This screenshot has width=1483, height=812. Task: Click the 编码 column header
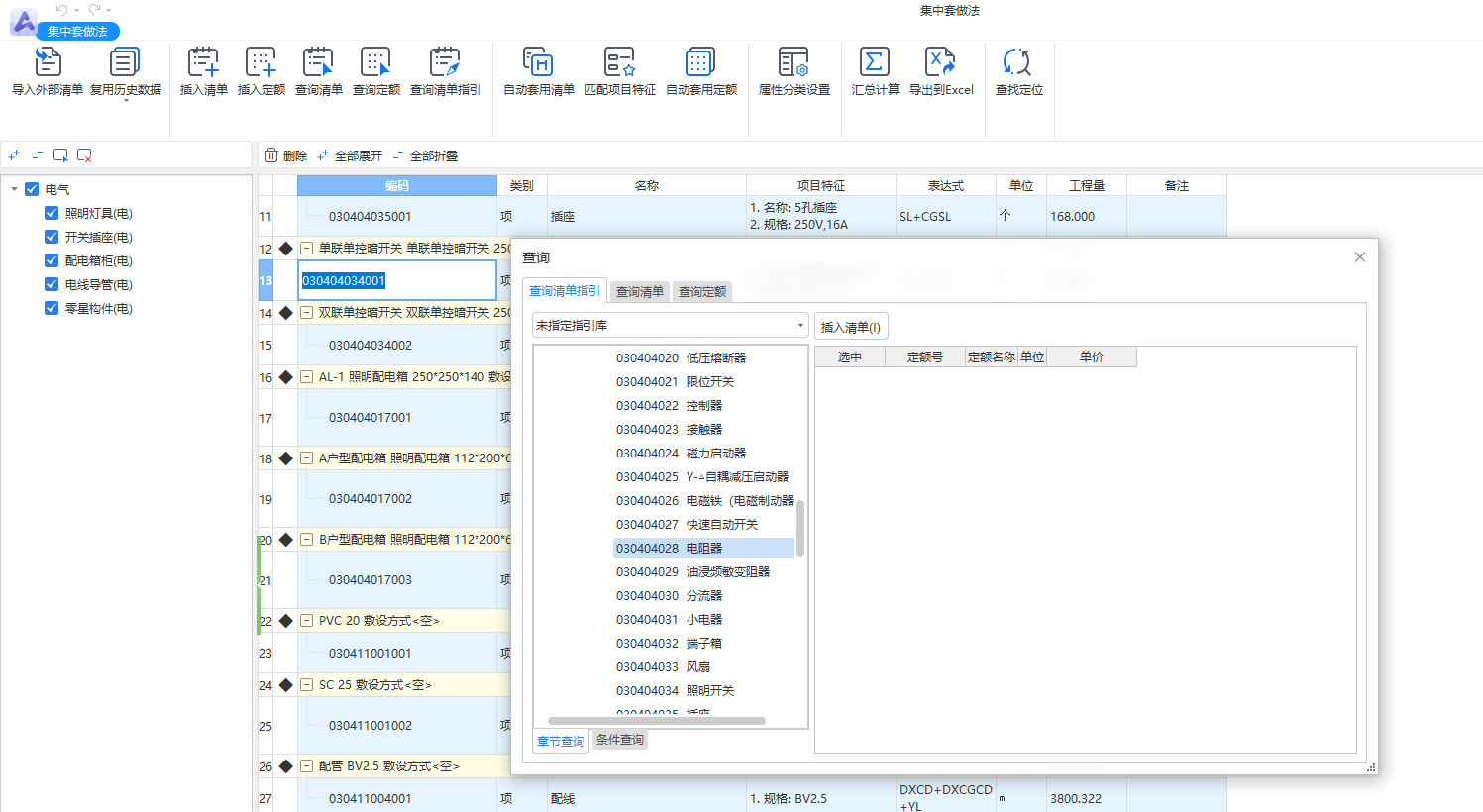(397, 185)
